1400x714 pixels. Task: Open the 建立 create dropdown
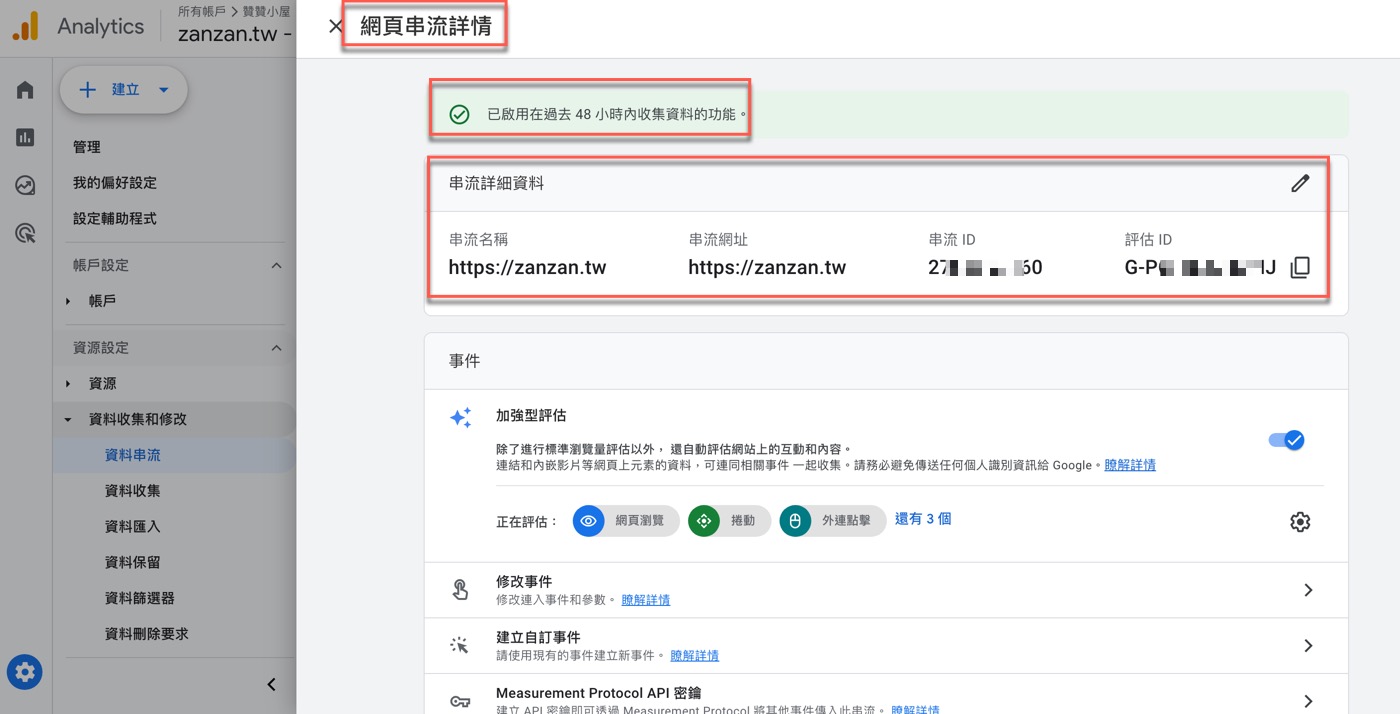coord(124,90)
